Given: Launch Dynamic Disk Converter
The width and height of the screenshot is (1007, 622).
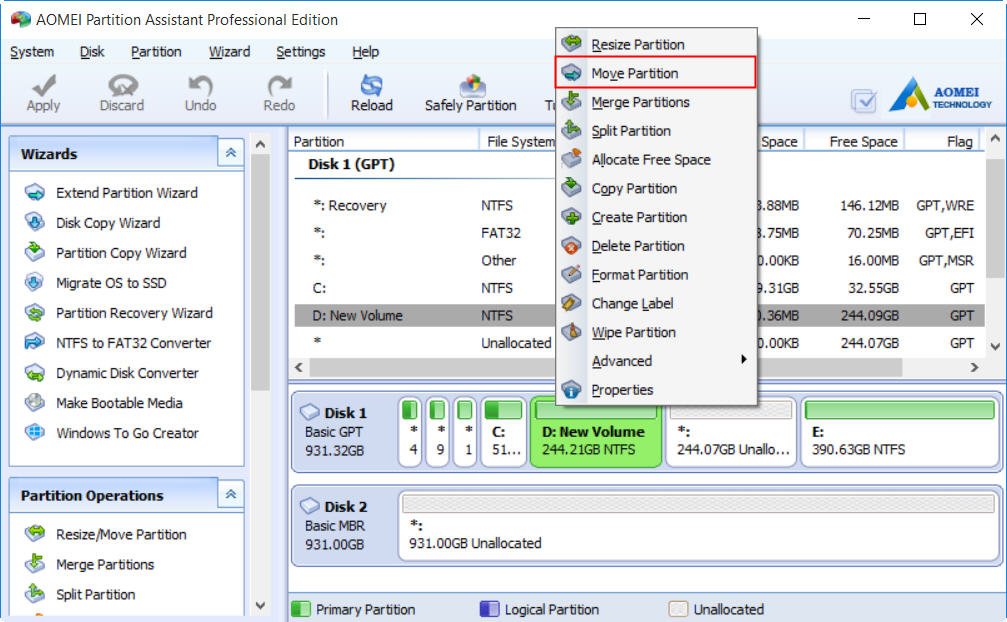Looking at the screenshot, I should pyautogui.click(x=127, y=373).
